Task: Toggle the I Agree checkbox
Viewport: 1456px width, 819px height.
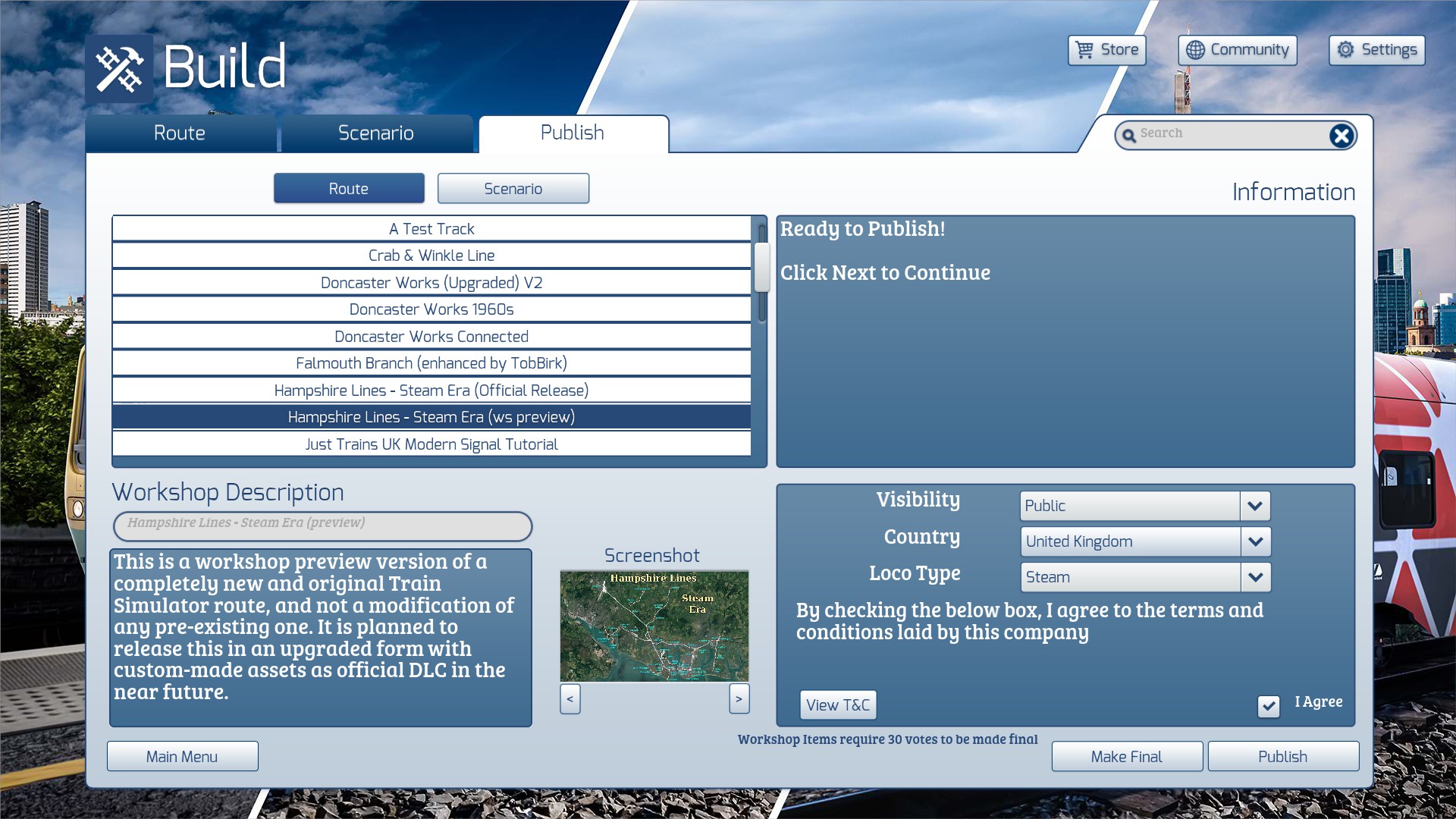Action: tap(1268, 706)
